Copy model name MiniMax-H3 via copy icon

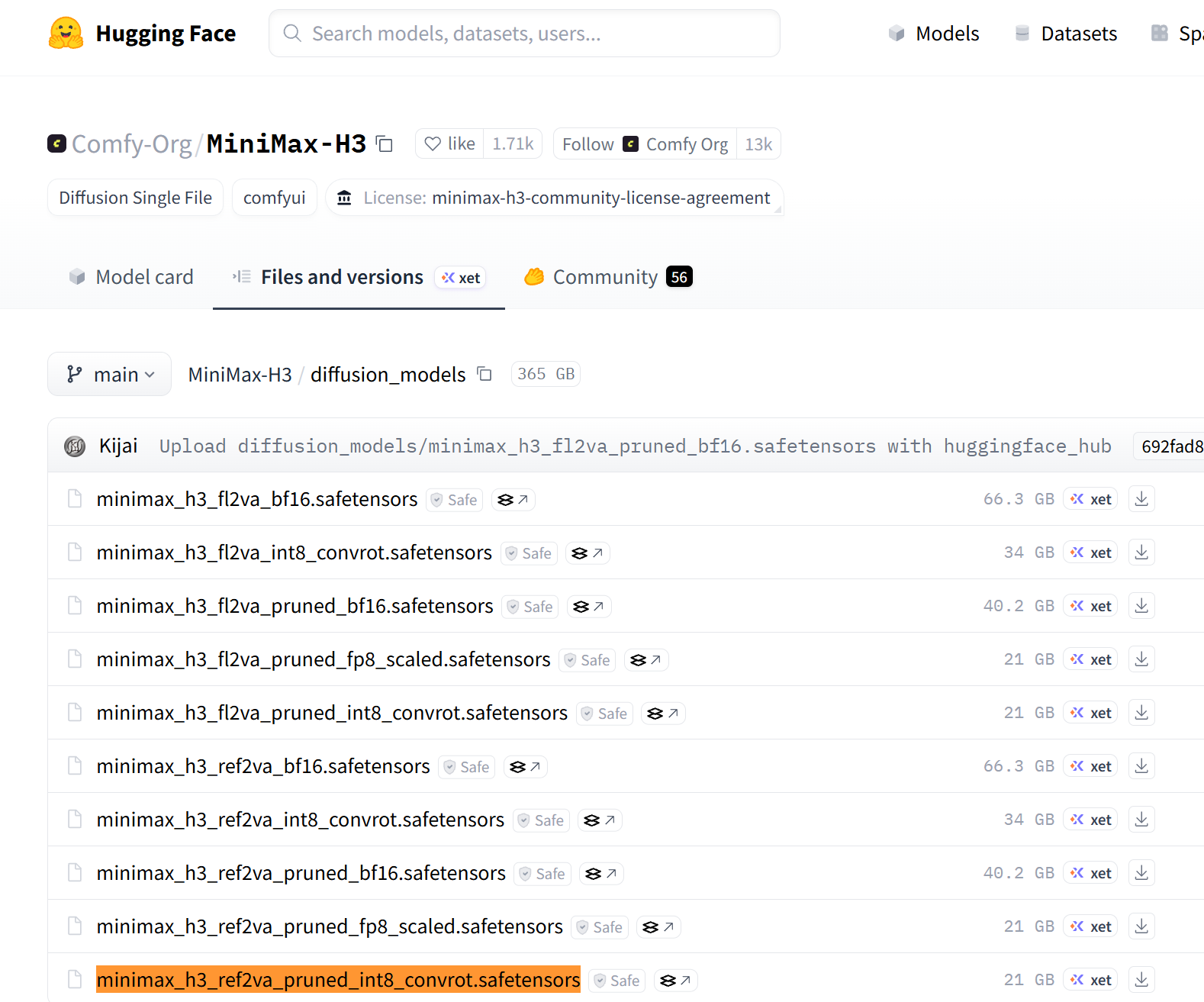385,144
